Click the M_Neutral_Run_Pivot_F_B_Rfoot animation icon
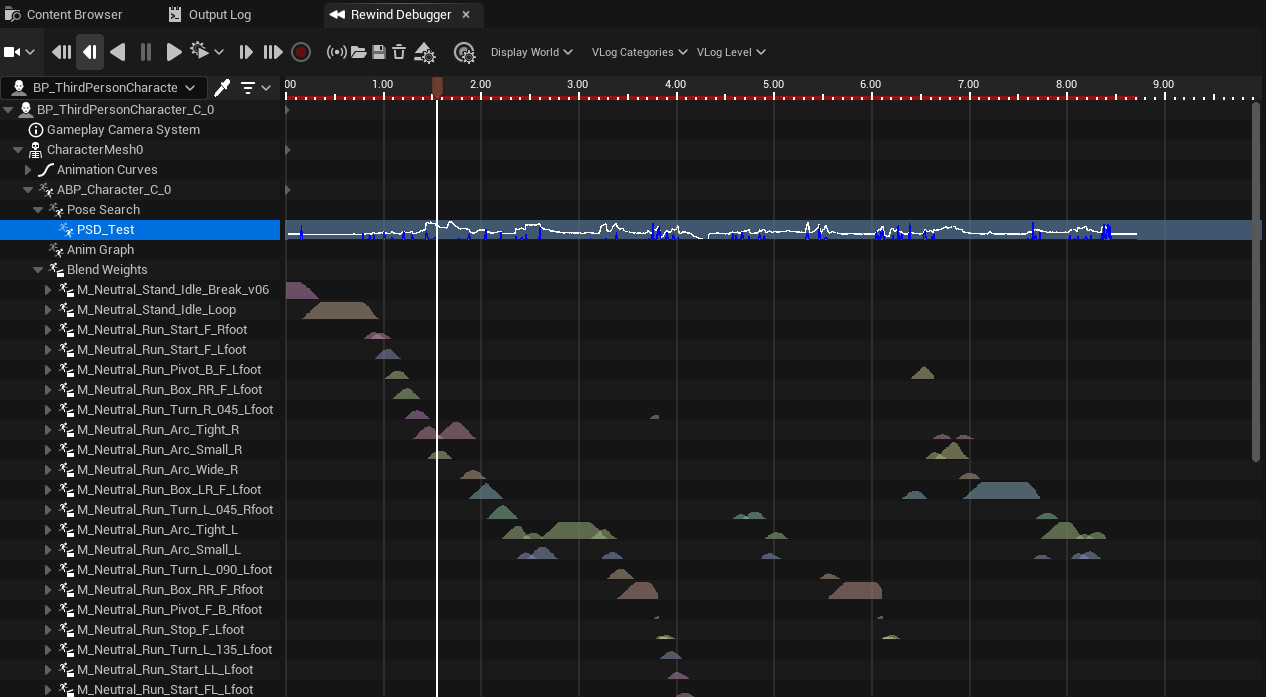 (x=66, y=610)
